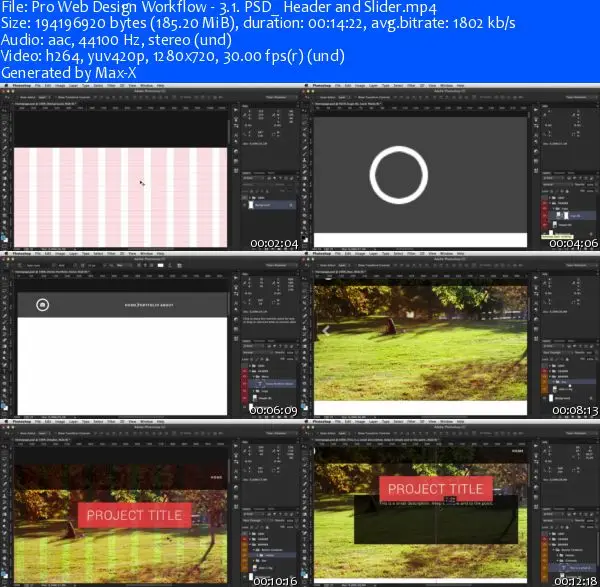Select Move tool in 00:02:04 frame
Screen dimensions: 600x587
pos(5,112)
